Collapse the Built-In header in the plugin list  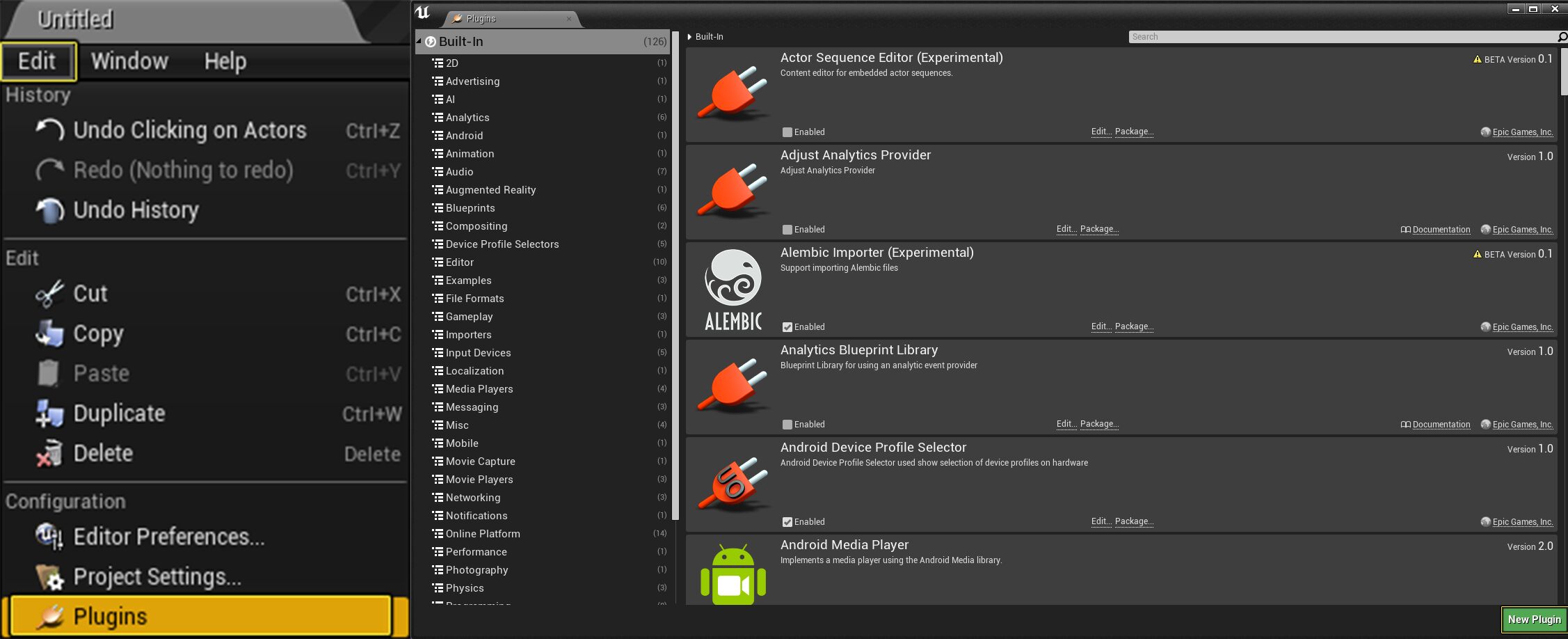689,36
